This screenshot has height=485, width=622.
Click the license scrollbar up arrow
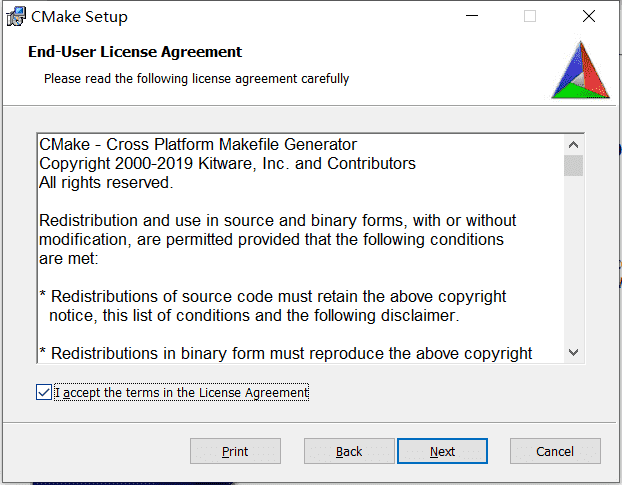(573, 145)
